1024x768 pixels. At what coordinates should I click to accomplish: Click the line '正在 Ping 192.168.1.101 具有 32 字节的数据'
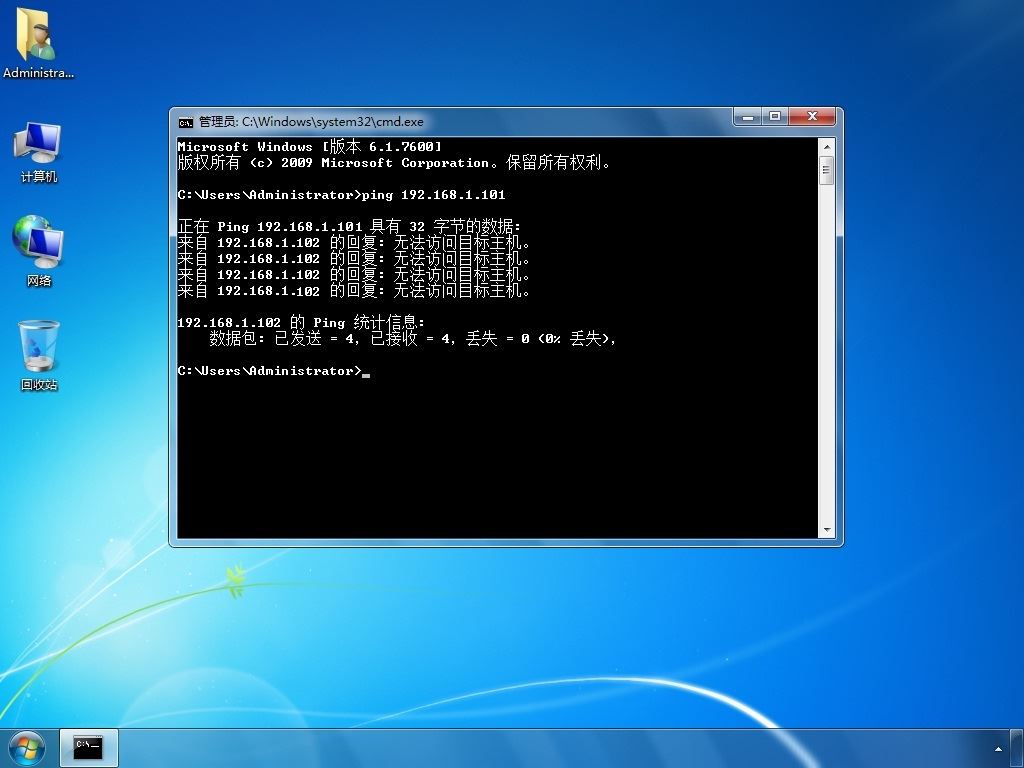349,227
